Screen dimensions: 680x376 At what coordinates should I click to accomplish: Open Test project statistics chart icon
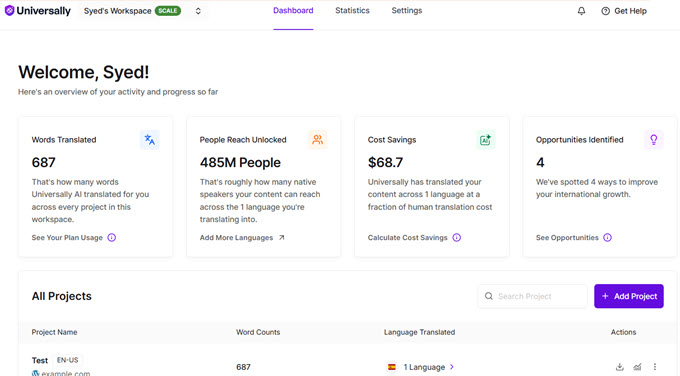click(x=637, y=367)
